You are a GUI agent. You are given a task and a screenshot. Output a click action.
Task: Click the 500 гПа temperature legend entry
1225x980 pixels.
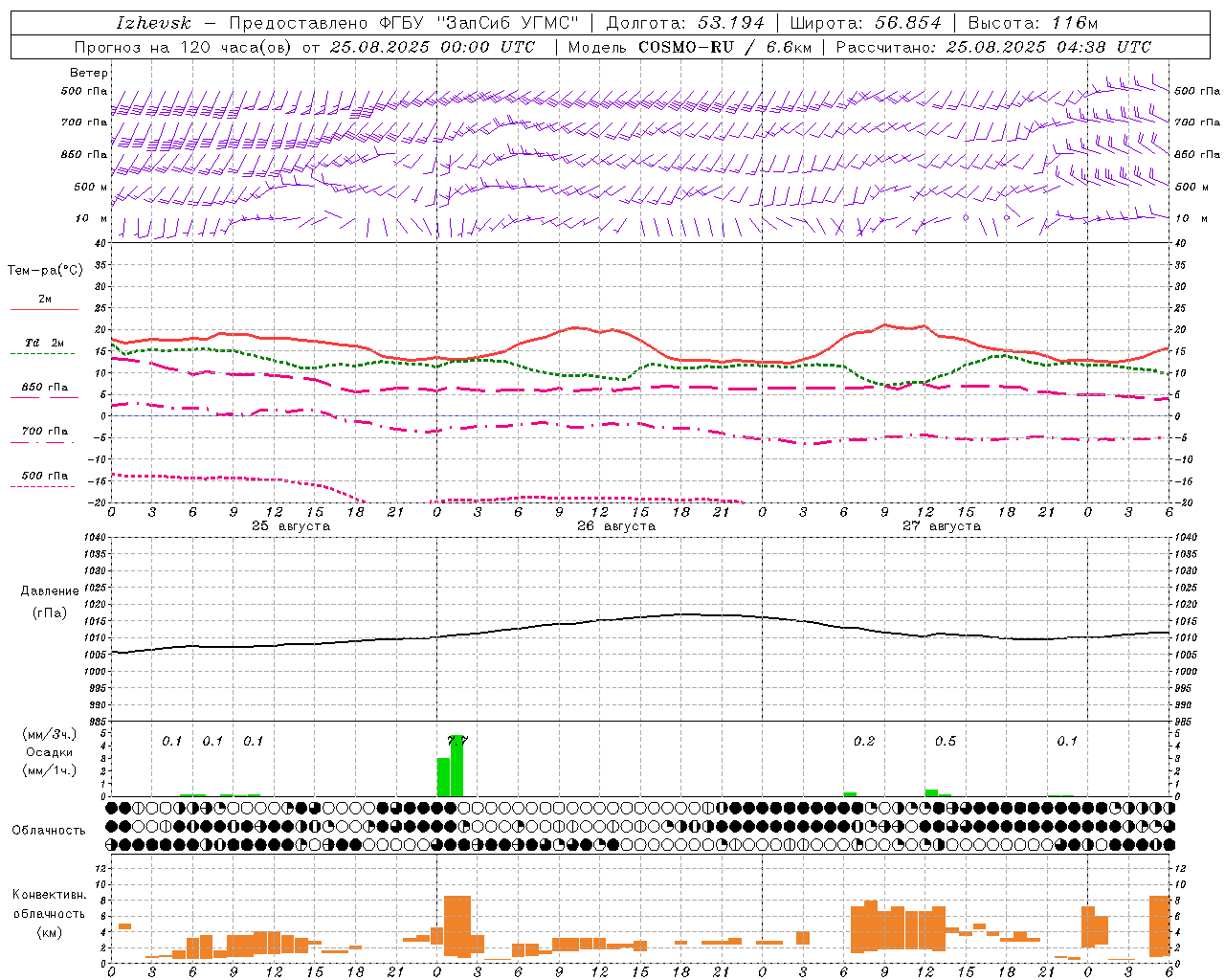point(45,476)
